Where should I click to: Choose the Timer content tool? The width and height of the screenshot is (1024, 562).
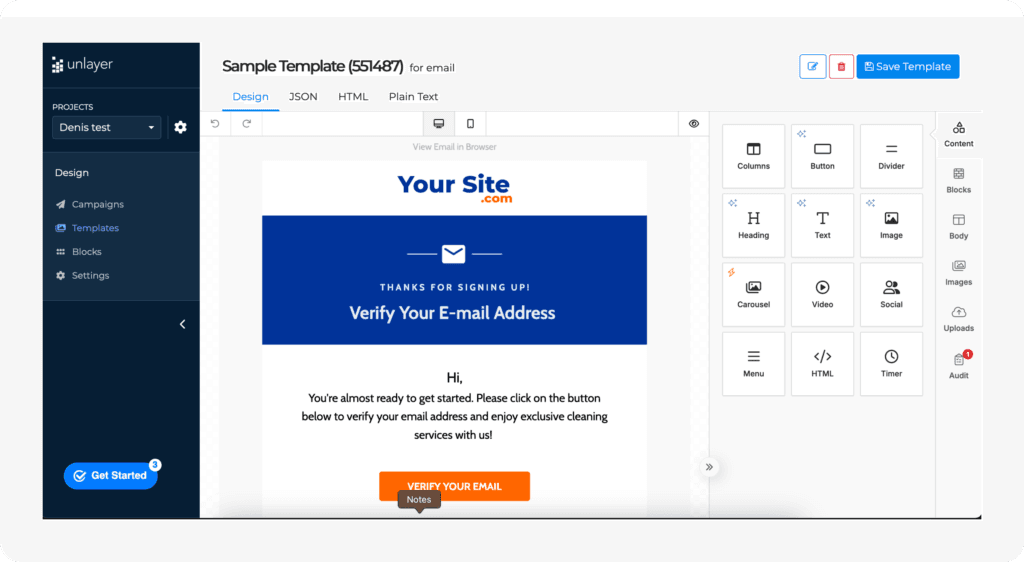pos(891,363)
